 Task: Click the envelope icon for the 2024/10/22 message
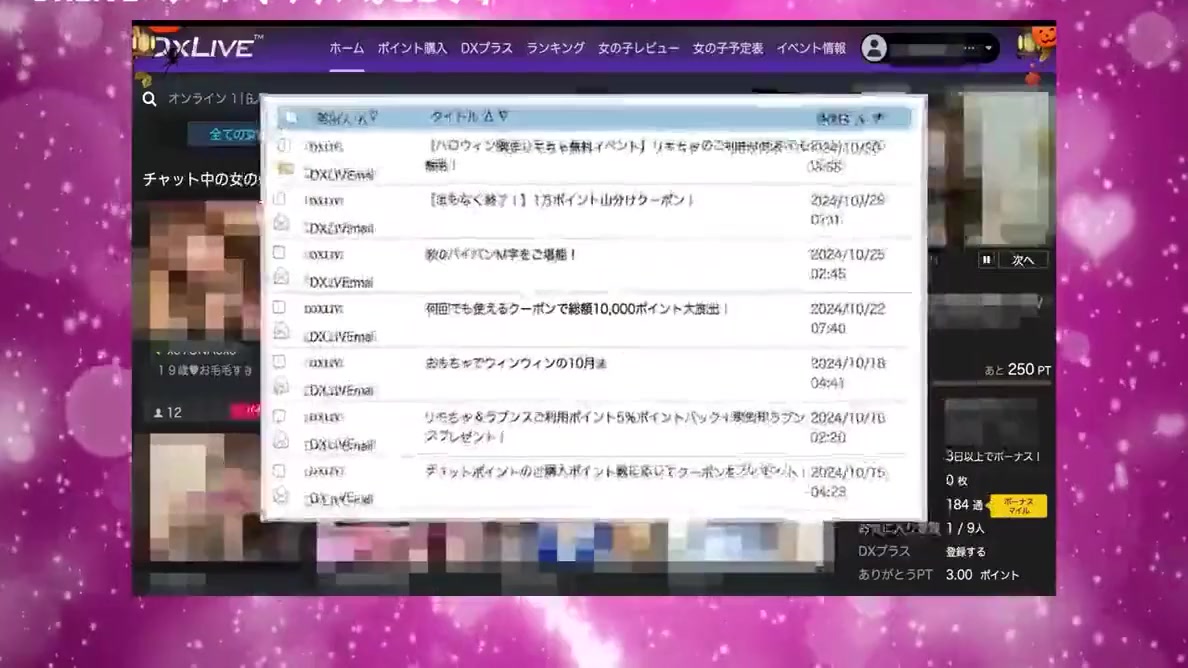[281, 331]
